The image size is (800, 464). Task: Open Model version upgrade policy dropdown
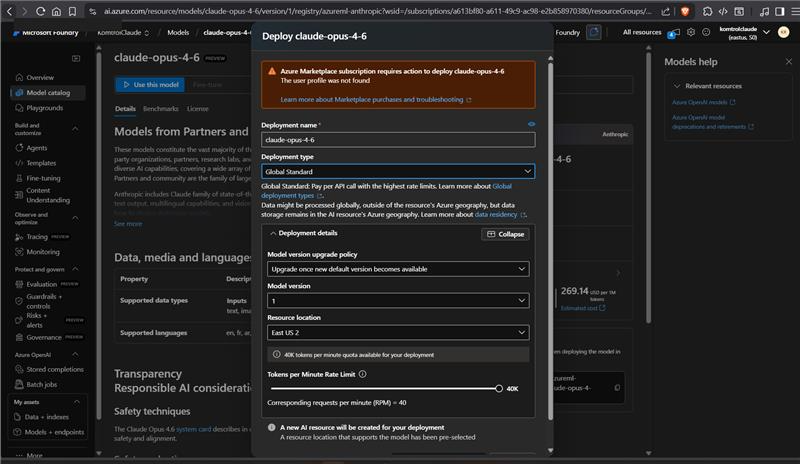point(398,269)
